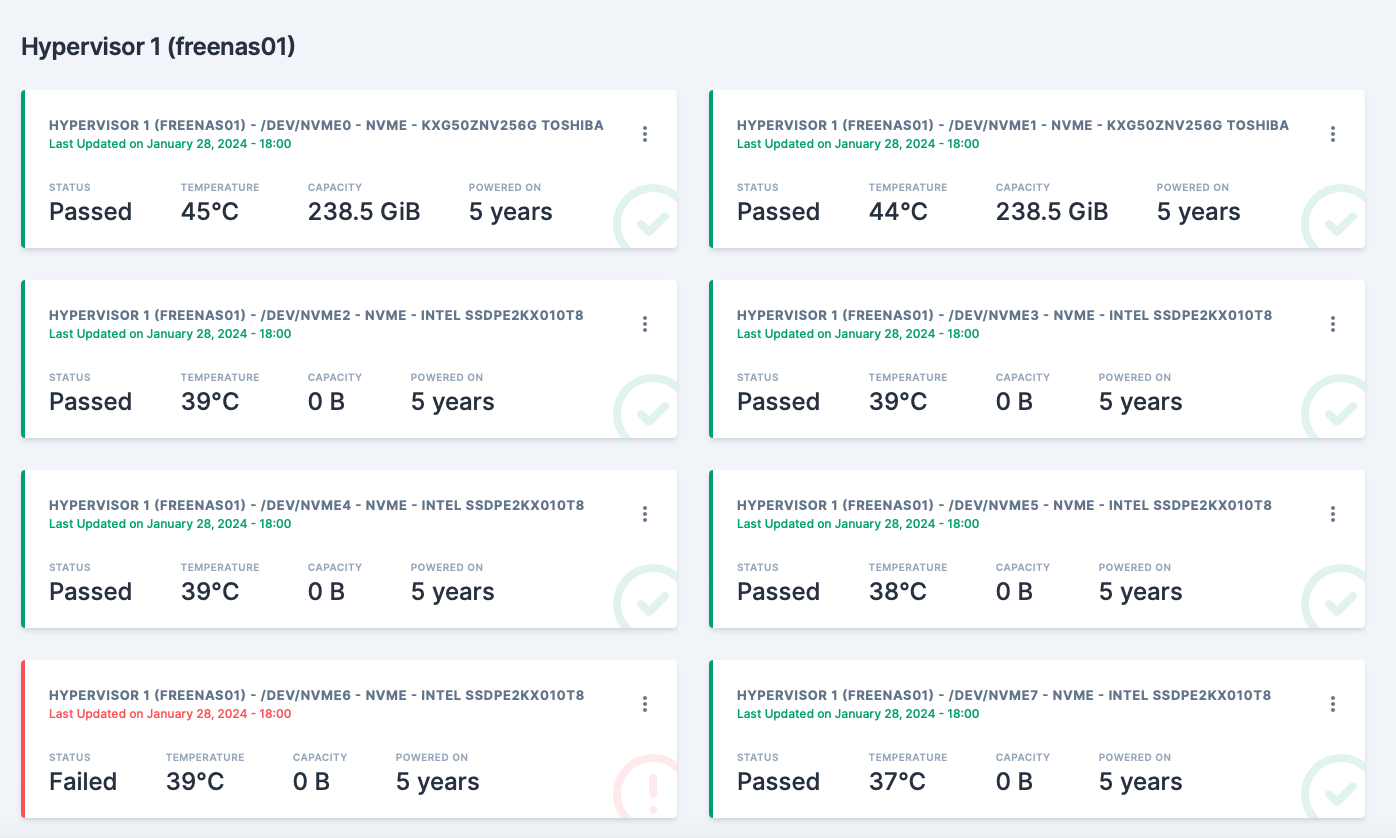Image resolution: width=1396 pixels, height=838 pixels.
Task: Open options menu on the /dev/nvme2 card
Action: [x=645, y=324]
